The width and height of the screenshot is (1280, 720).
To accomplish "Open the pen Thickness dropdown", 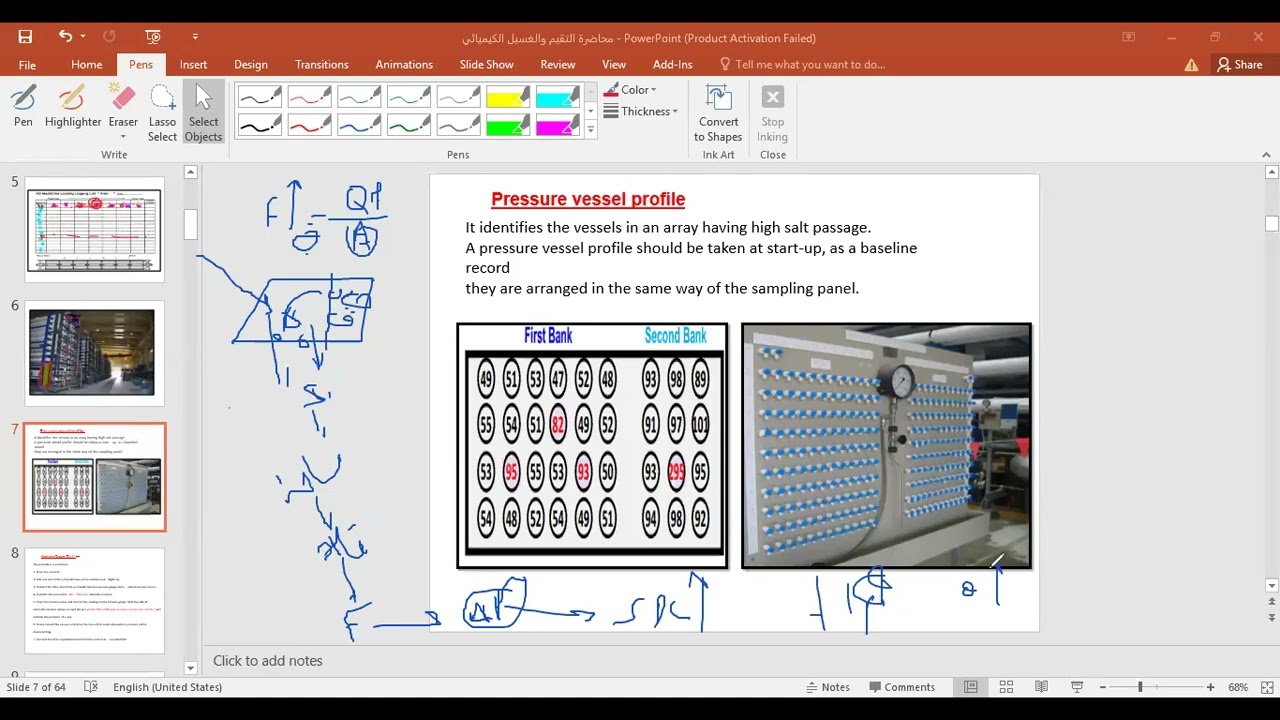I will (641, 111).
